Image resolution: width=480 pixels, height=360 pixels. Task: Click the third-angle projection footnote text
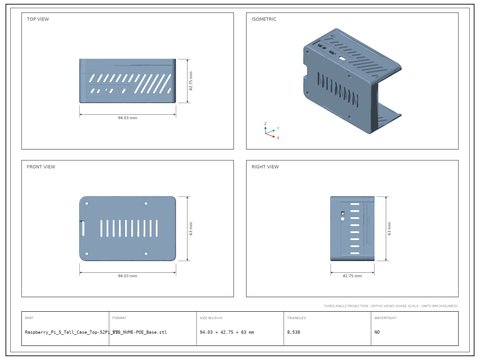pyautogui.click(x=391, y=306)
